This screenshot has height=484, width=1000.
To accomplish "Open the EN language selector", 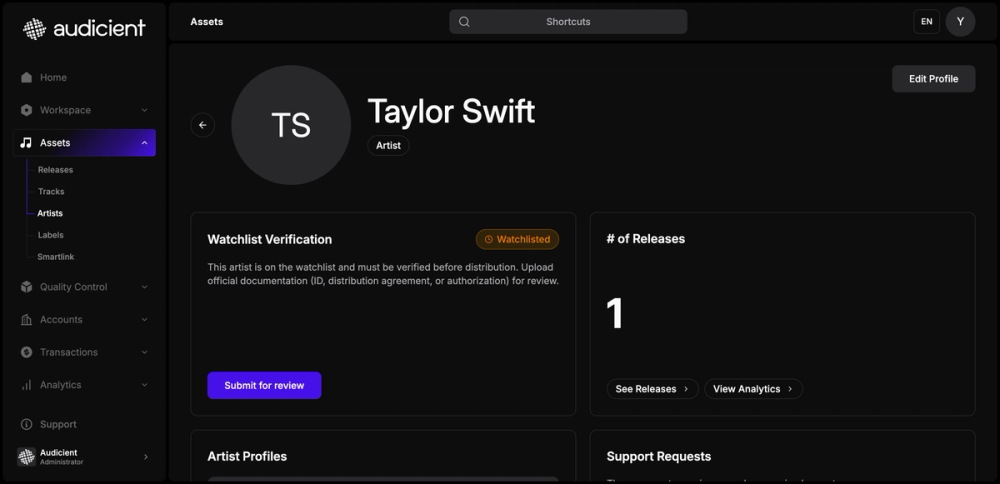I will click(927, 22).
